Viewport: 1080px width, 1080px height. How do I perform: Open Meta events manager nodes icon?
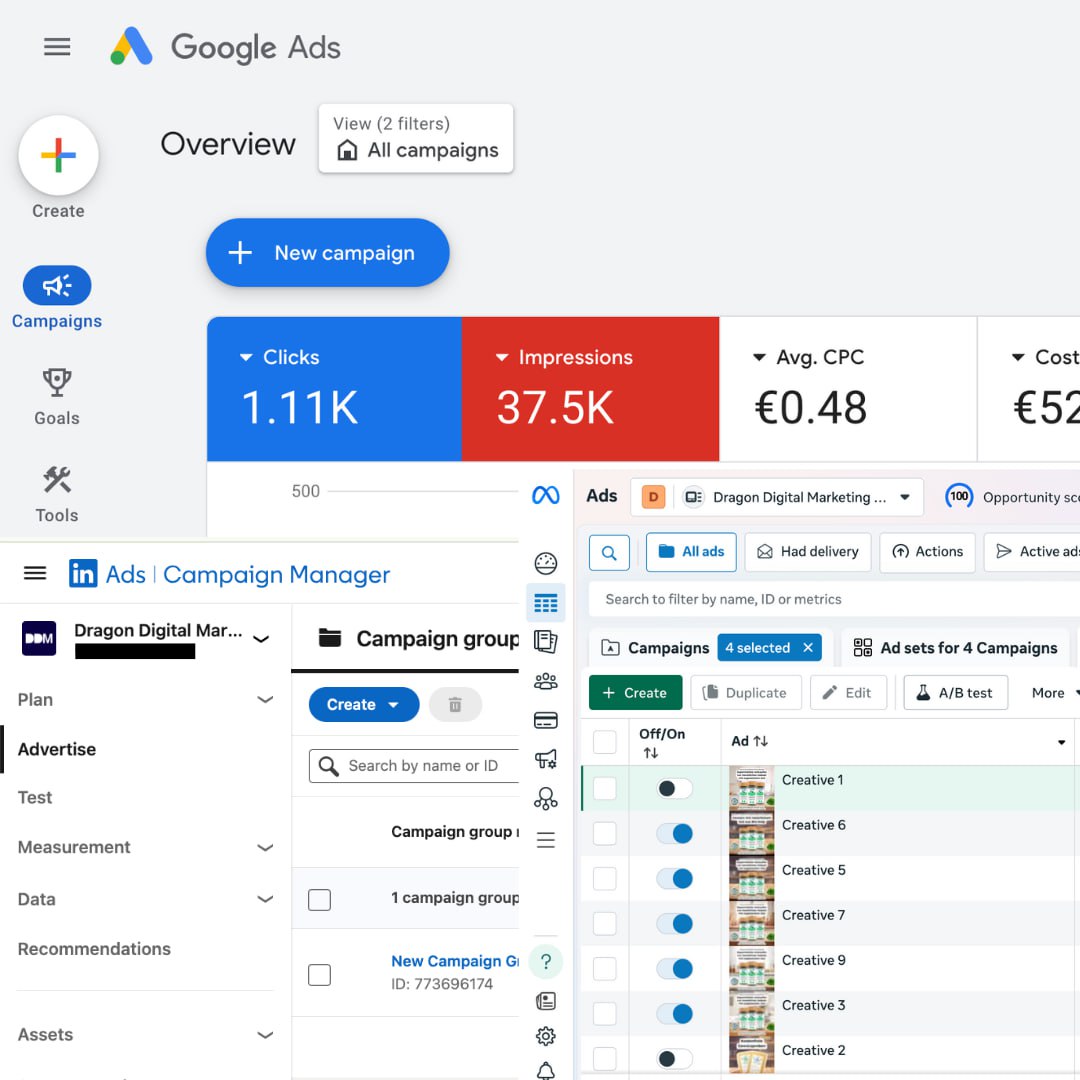point(546,799)
